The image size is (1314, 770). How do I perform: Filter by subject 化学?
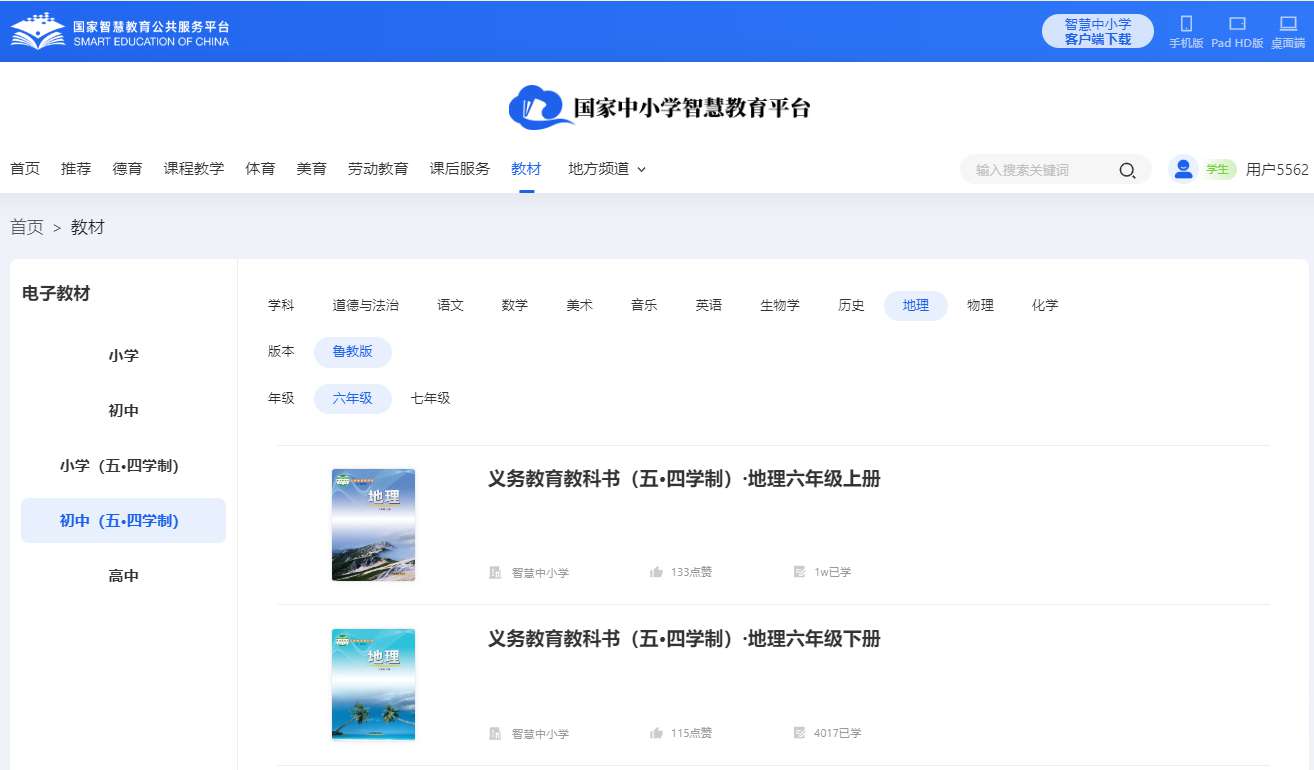(1045, 305)
